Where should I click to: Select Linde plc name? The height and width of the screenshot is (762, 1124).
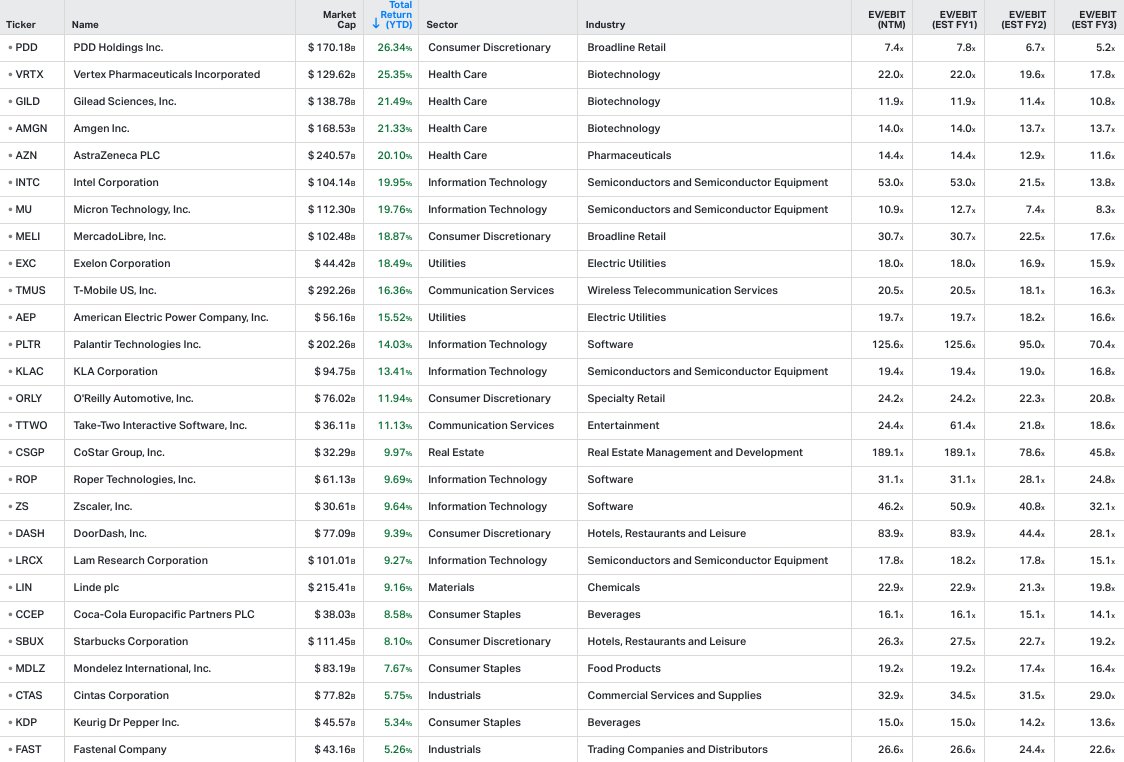point(96,588)
